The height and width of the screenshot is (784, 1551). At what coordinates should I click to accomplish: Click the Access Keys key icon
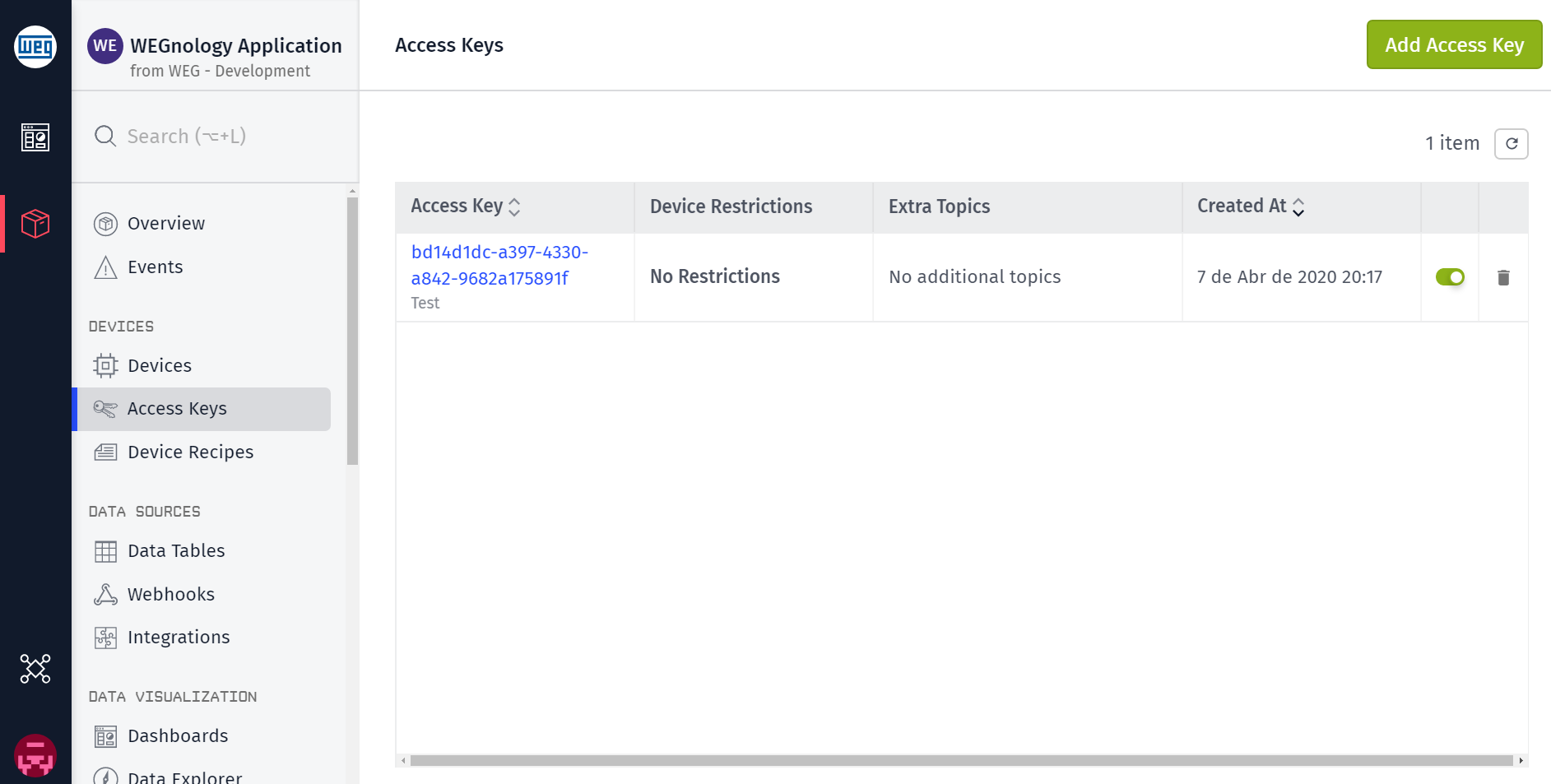click(x=105, y=409)
